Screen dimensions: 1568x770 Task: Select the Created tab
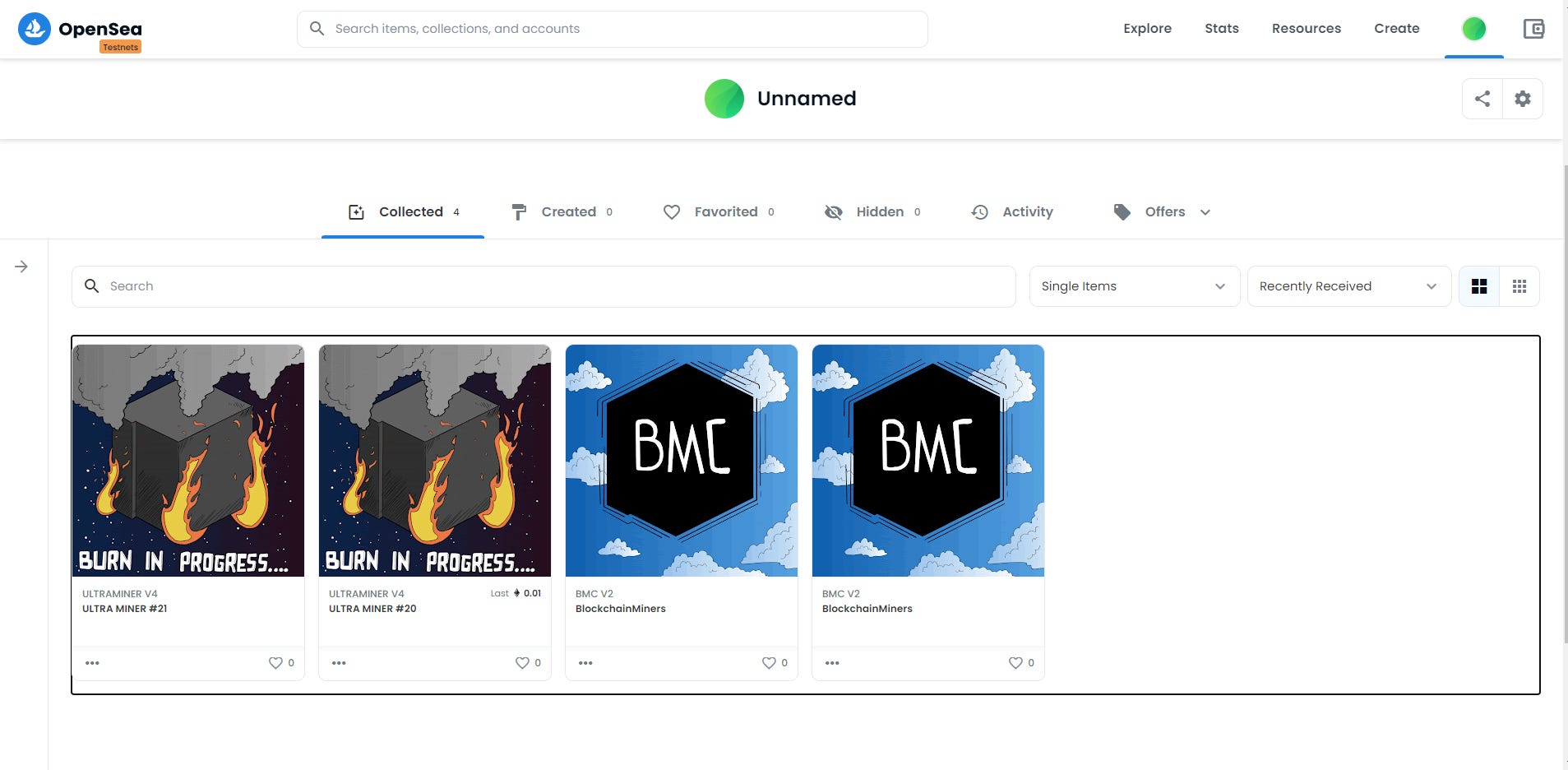point(562,212)
